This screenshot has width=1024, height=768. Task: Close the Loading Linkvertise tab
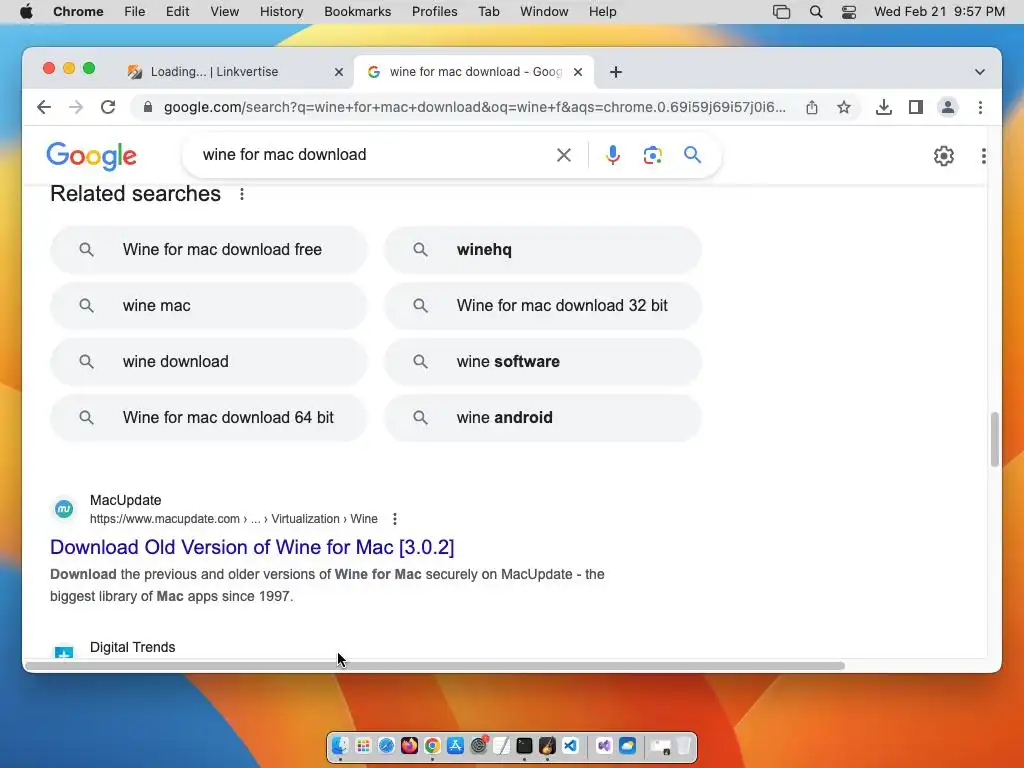(339, 72)
